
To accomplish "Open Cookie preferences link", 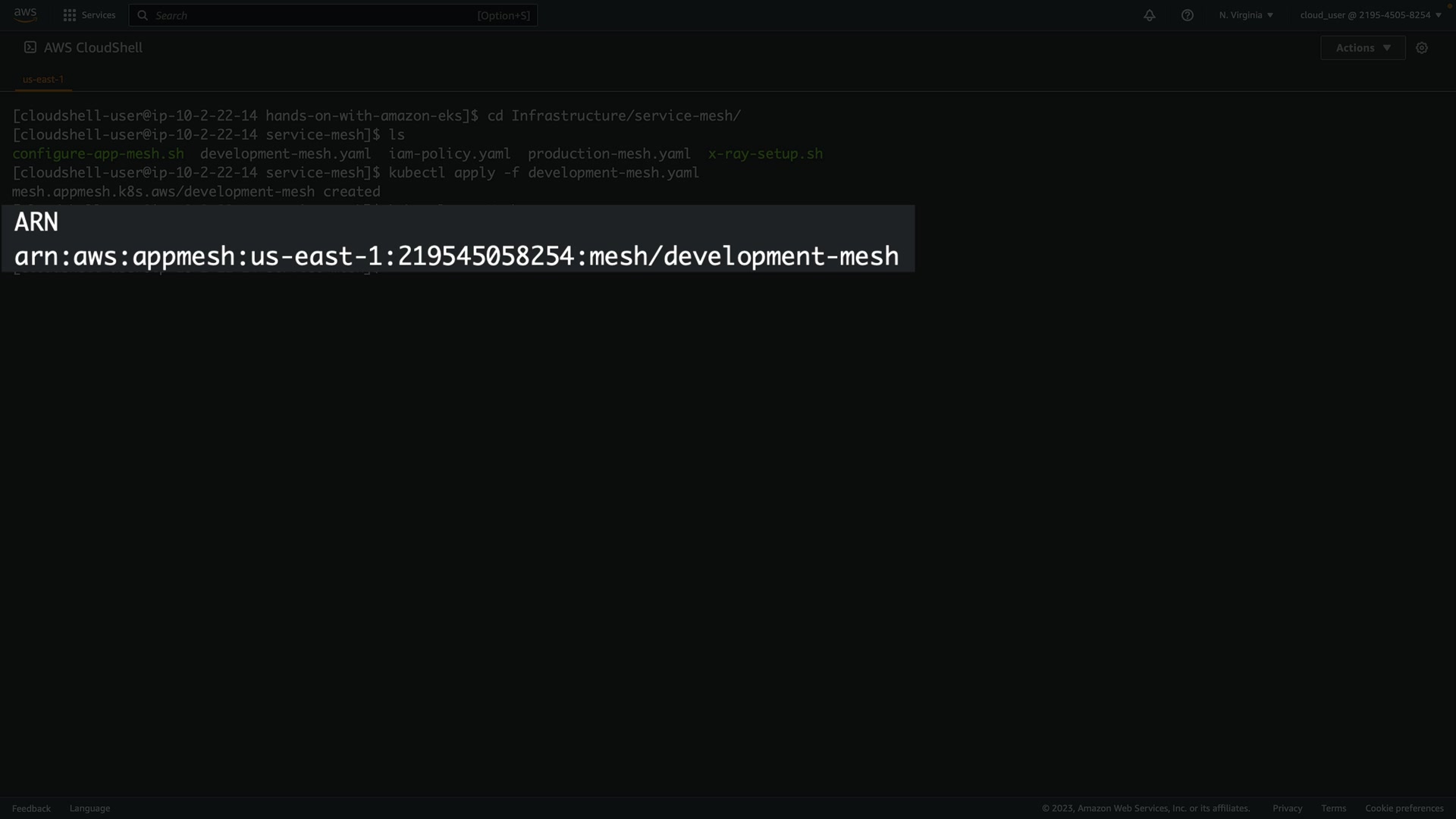I will [1404, 808].
